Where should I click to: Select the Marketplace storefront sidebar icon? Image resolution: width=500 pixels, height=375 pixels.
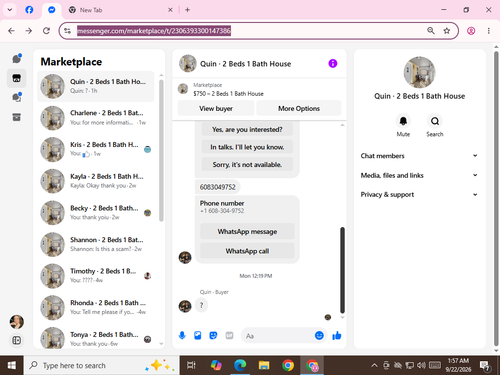coord(17,78)
